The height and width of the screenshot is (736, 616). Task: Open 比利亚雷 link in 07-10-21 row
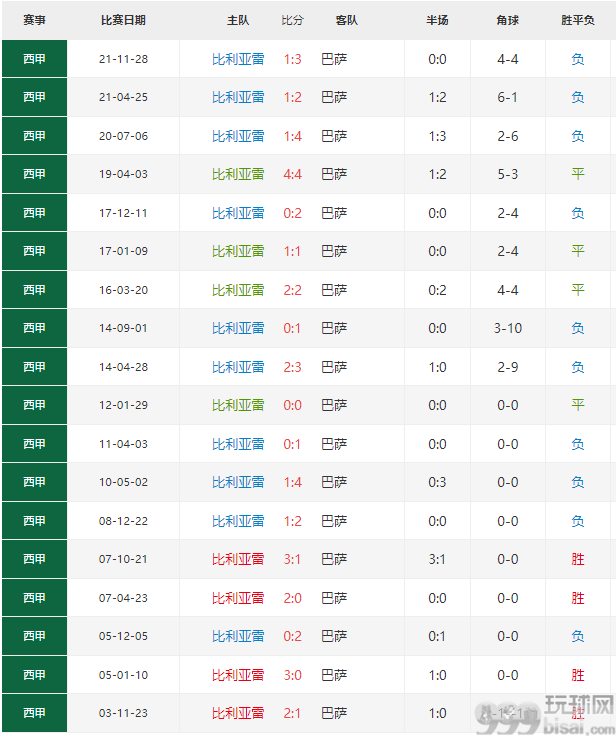(x=238, y=559)
